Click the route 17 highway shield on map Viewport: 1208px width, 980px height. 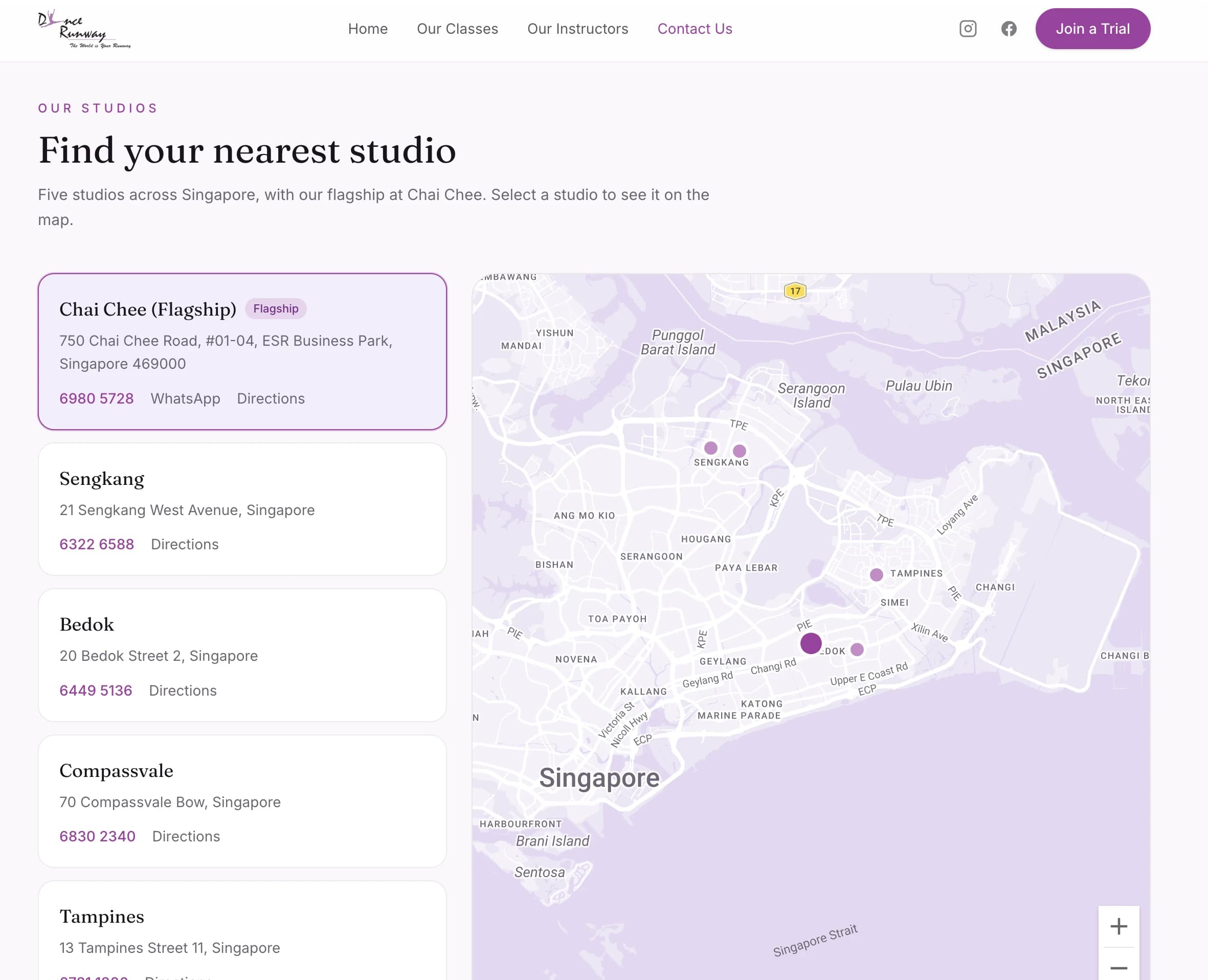(x=795, y=291)
